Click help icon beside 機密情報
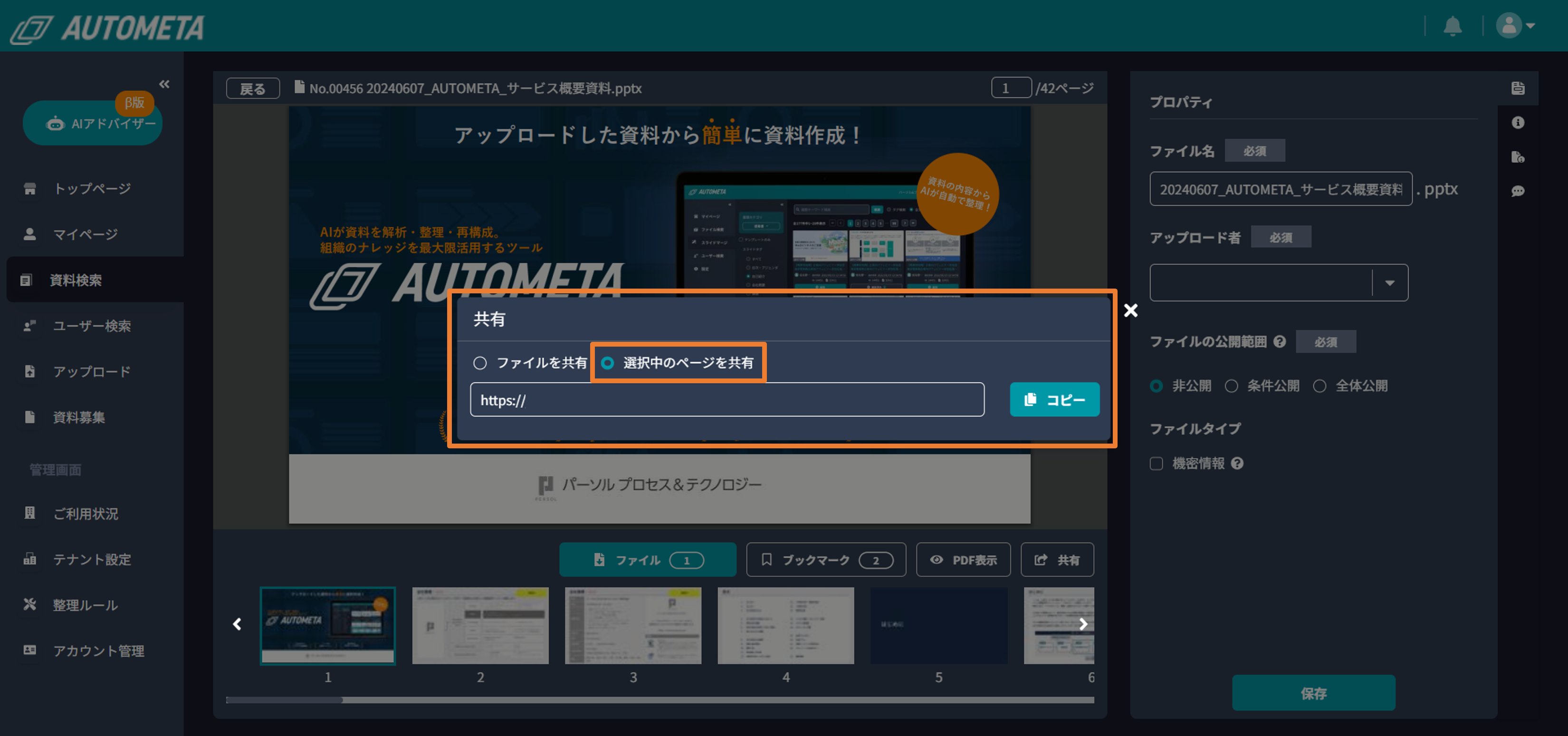 click(1237, 464)
